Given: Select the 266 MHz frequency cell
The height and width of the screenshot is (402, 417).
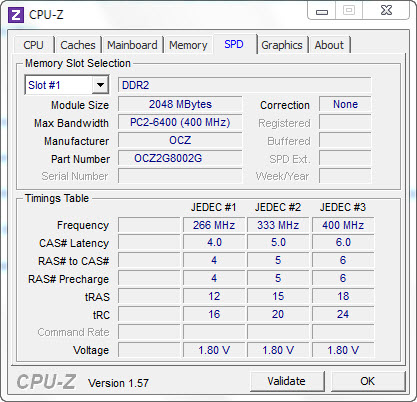Looking at the screenshot, I should click(214, 225).
